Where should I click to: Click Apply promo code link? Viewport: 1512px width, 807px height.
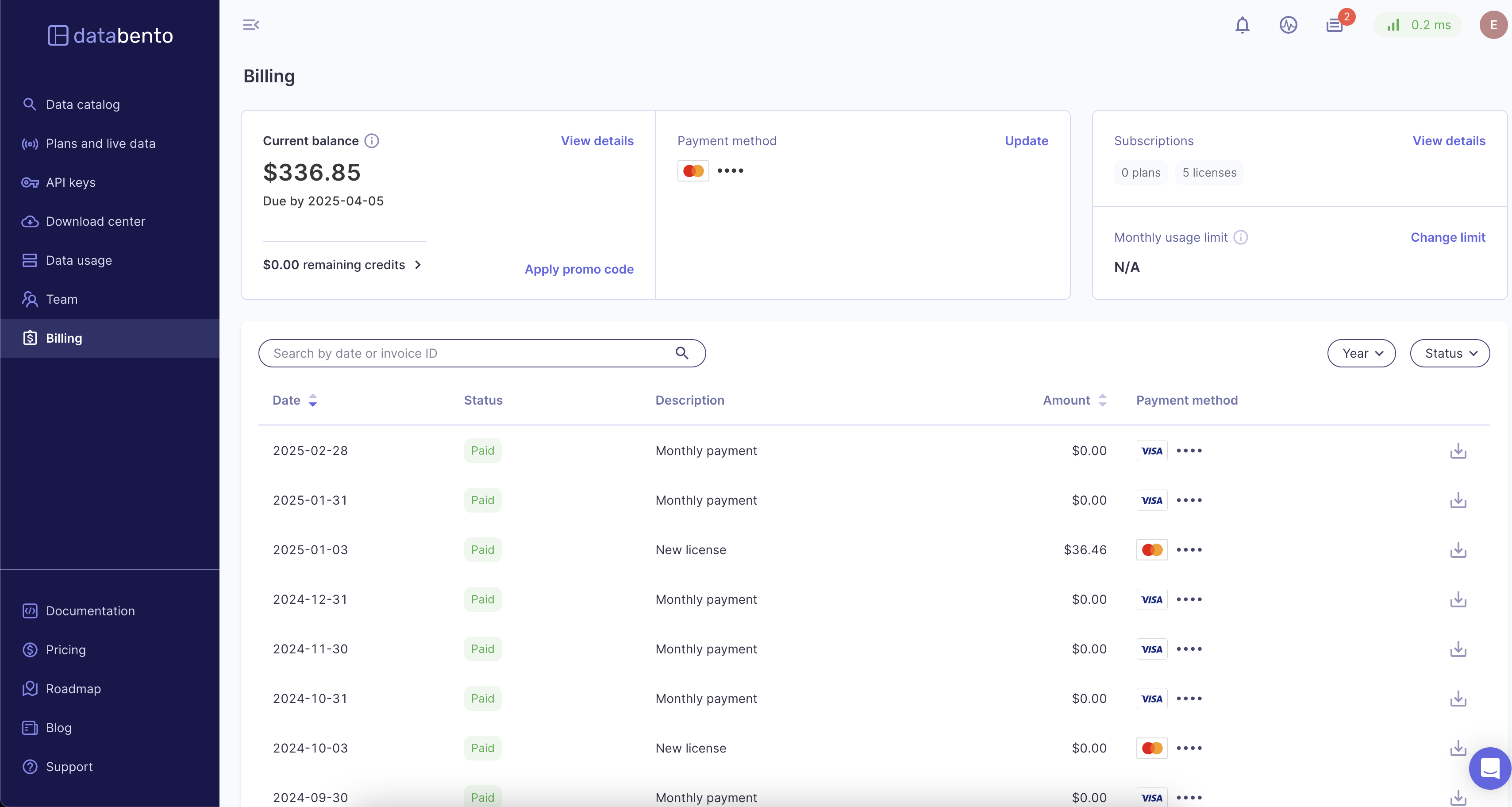[x=579, y=269]
